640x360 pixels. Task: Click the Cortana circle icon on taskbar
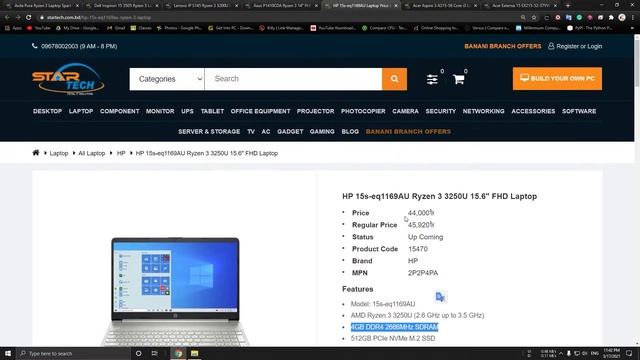tap(138, 353)
